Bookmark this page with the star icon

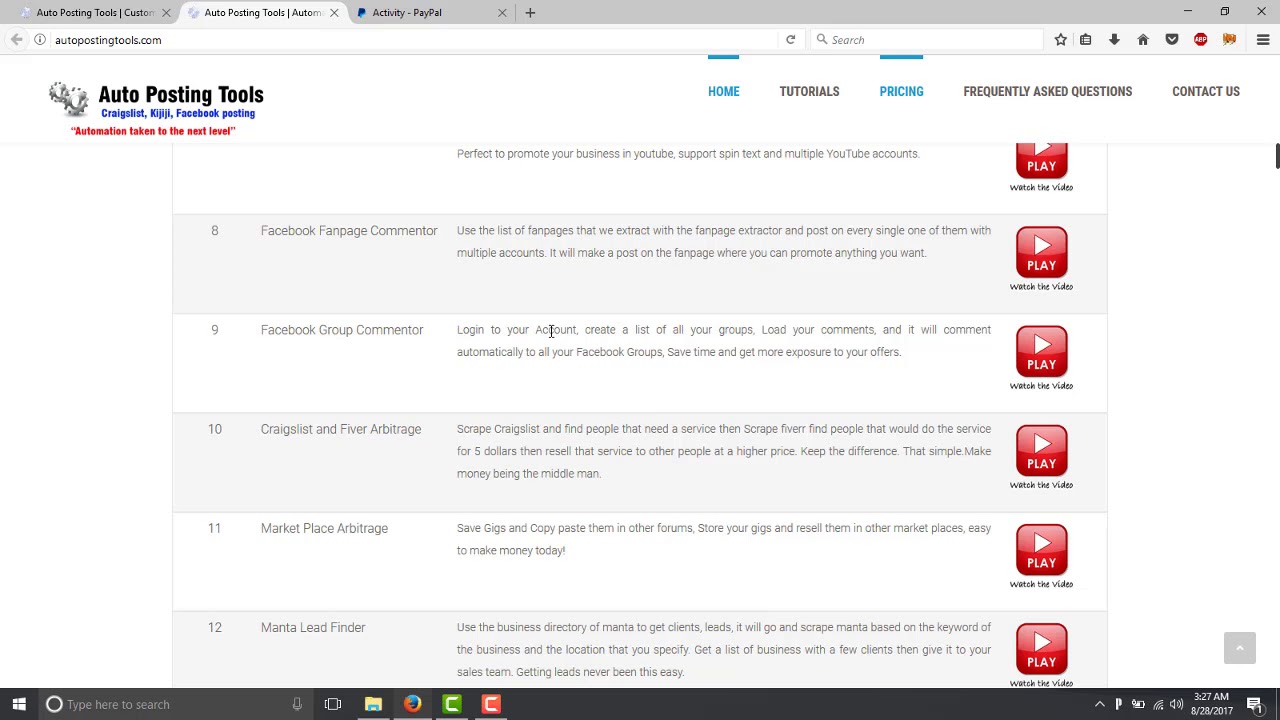[1060, 40]
